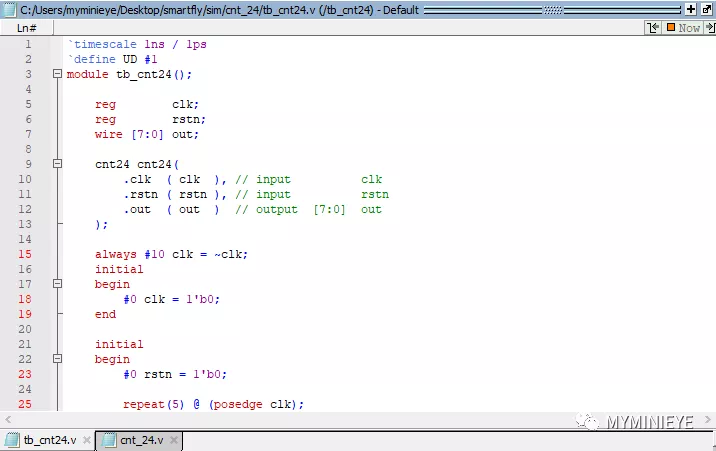Collapse the begin block fold on line 17

click(x=57, y=284)
